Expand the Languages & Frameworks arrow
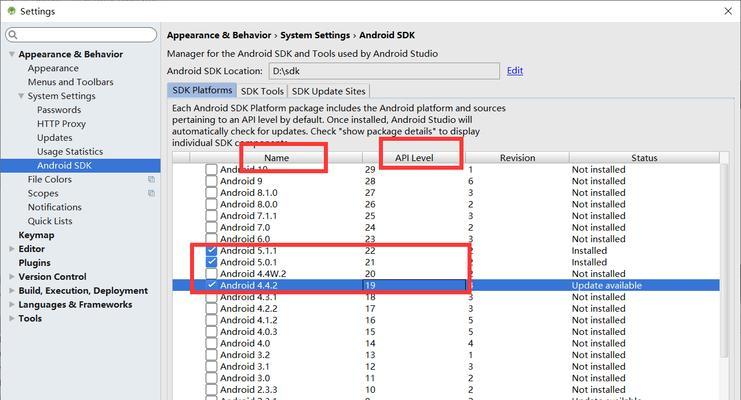 click(x=12, y=304)
